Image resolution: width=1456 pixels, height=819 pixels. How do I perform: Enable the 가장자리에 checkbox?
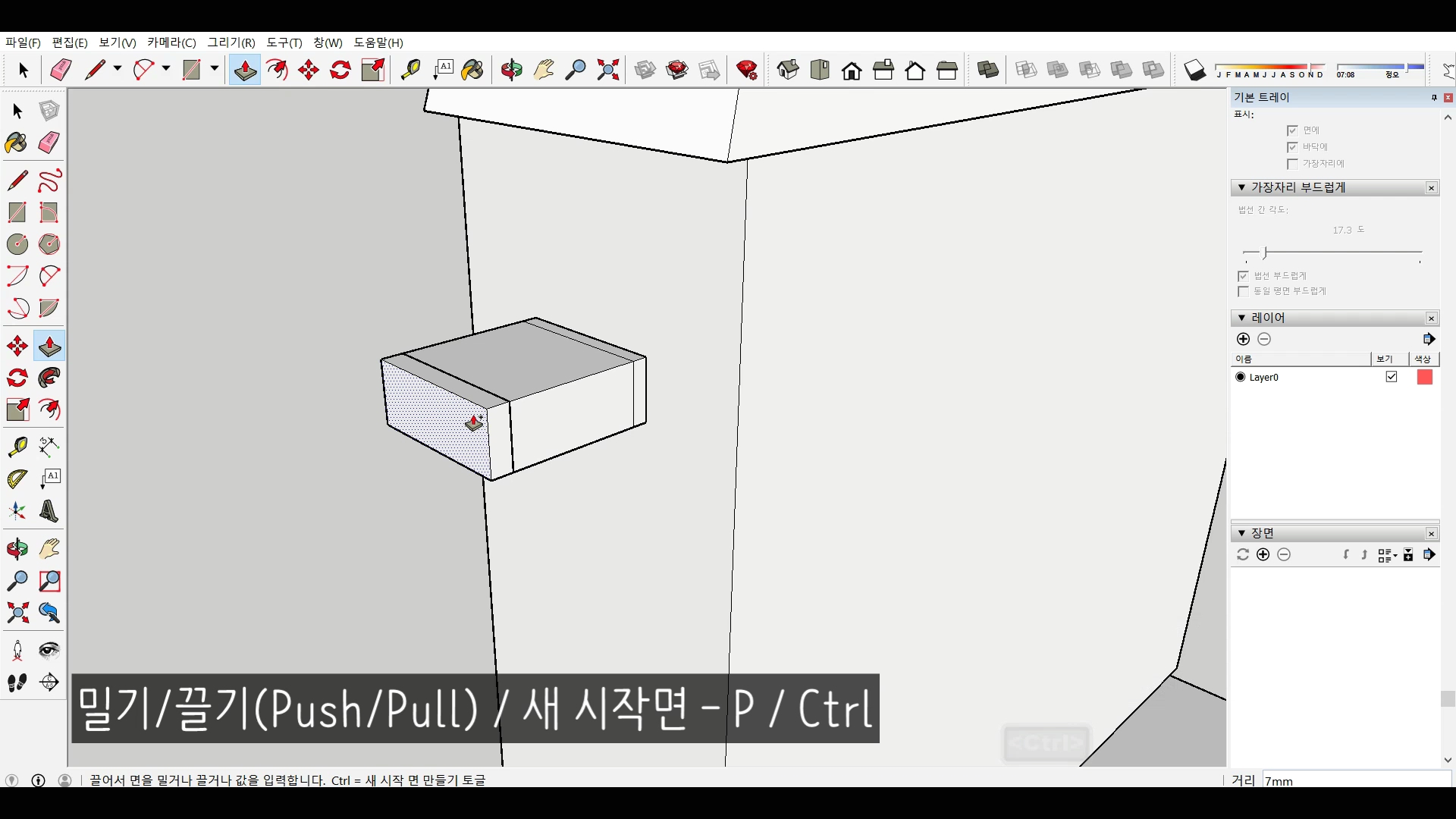[x=1292, y=164]
